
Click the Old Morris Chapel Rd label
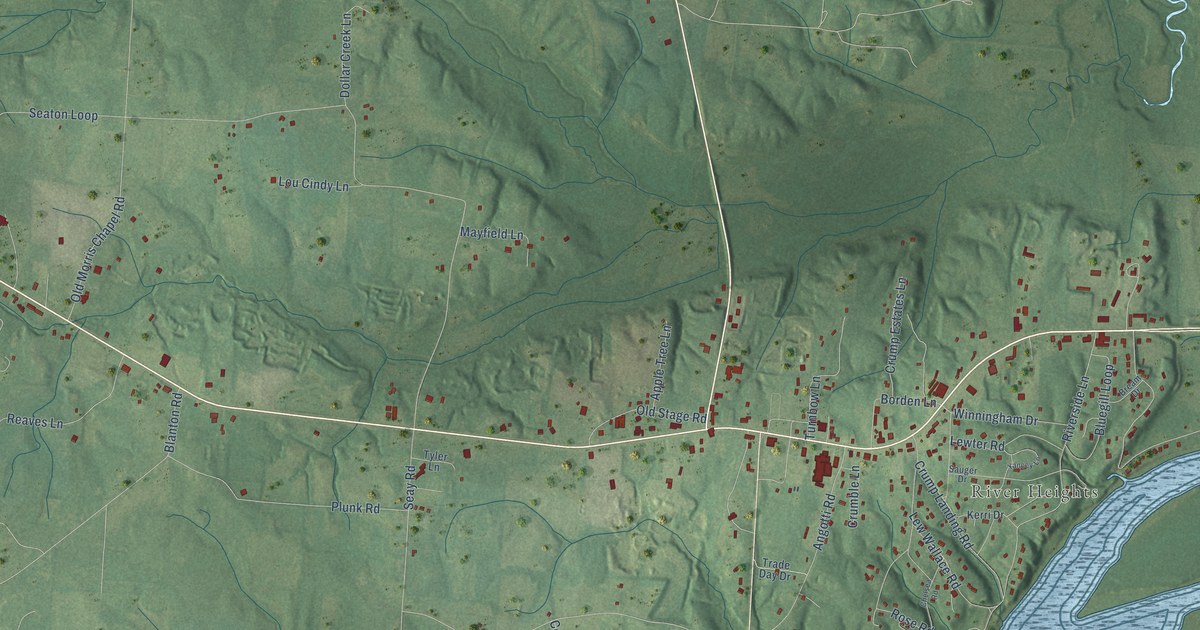97,250
